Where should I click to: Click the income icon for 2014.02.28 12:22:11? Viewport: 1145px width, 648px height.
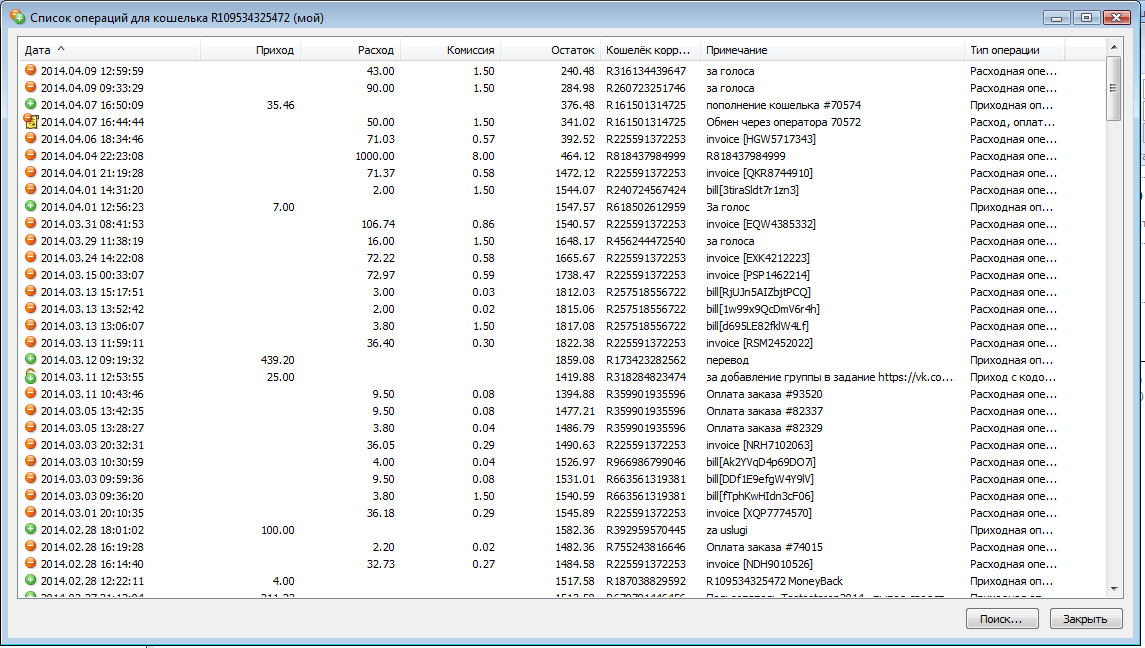(30, 580)
